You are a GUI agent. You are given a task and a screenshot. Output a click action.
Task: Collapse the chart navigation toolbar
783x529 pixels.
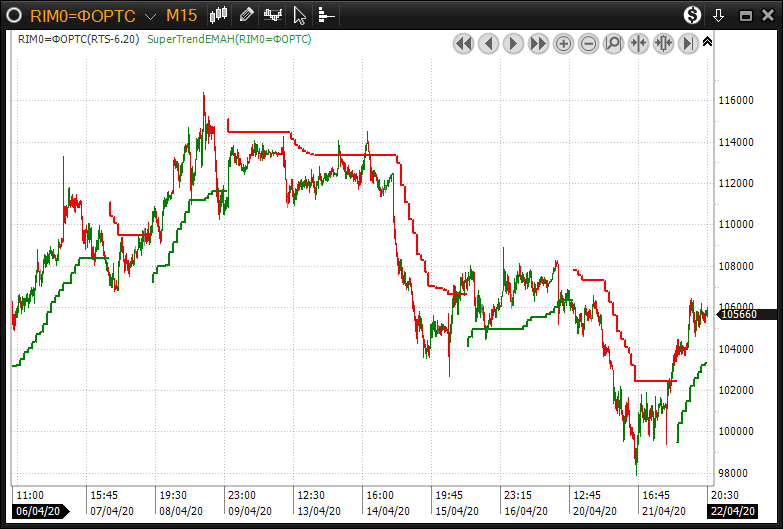coord(708,42)
